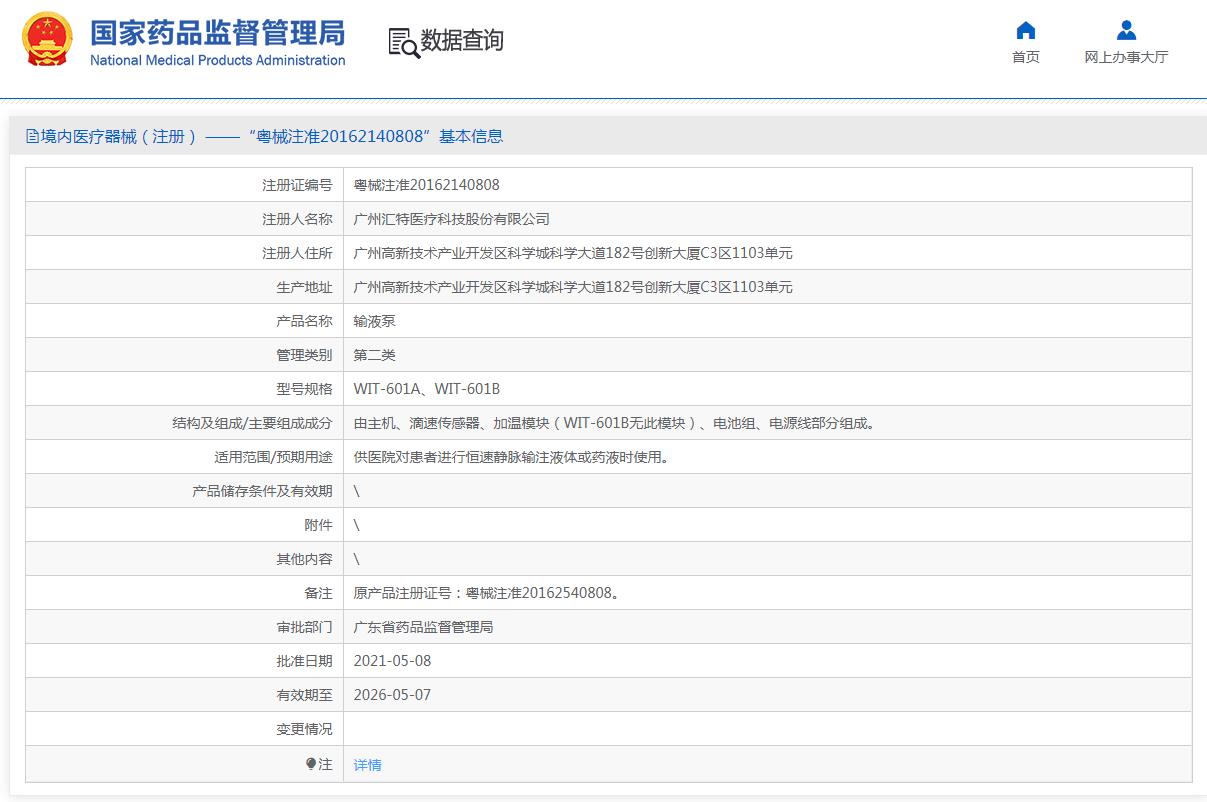Screen dimensions: 1207x802
Task: Click the remark 原产品注册证号 text
Action: click(x=486, y=593)
